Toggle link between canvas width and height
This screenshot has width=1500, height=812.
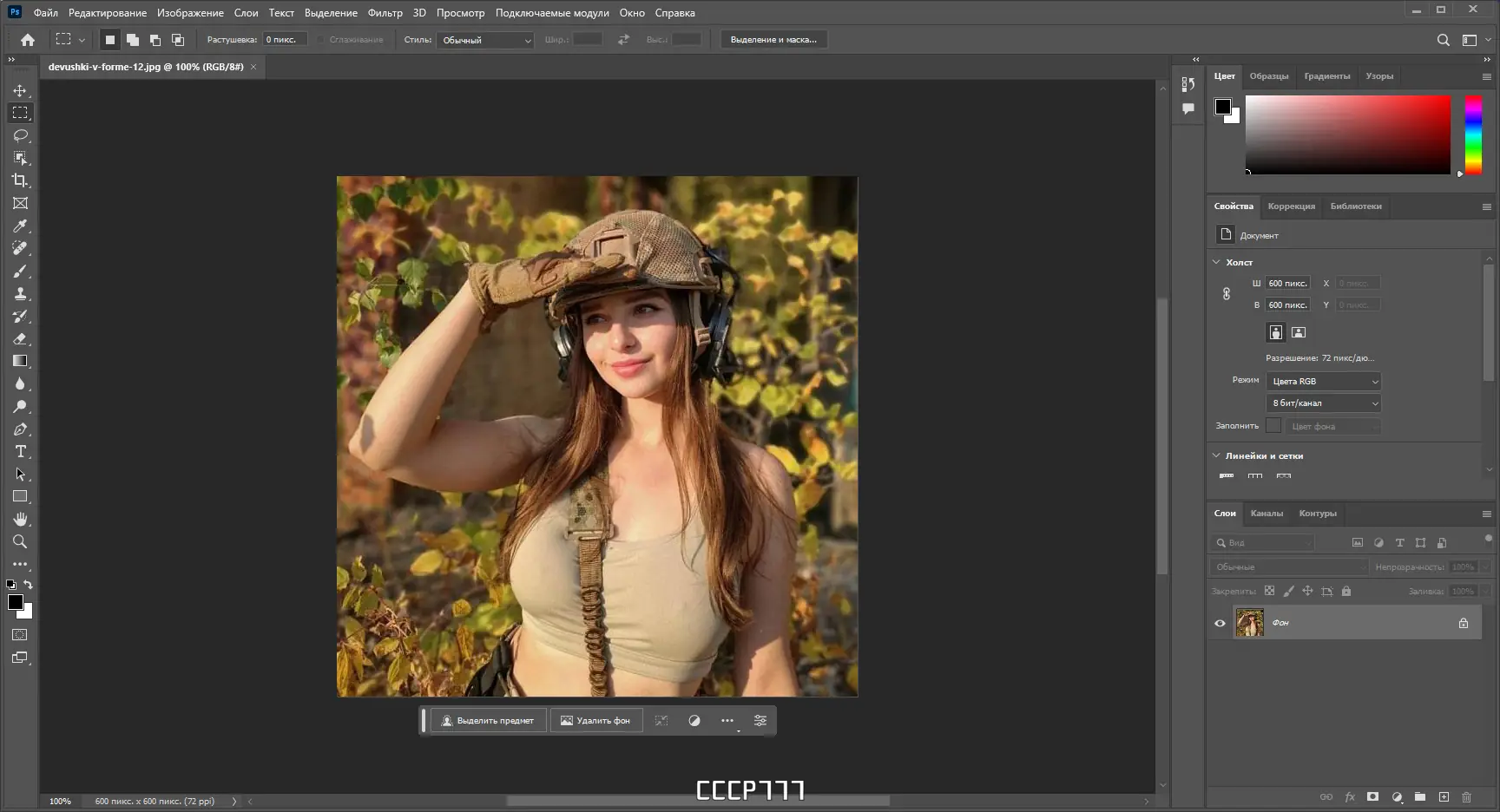point(1227,294)
